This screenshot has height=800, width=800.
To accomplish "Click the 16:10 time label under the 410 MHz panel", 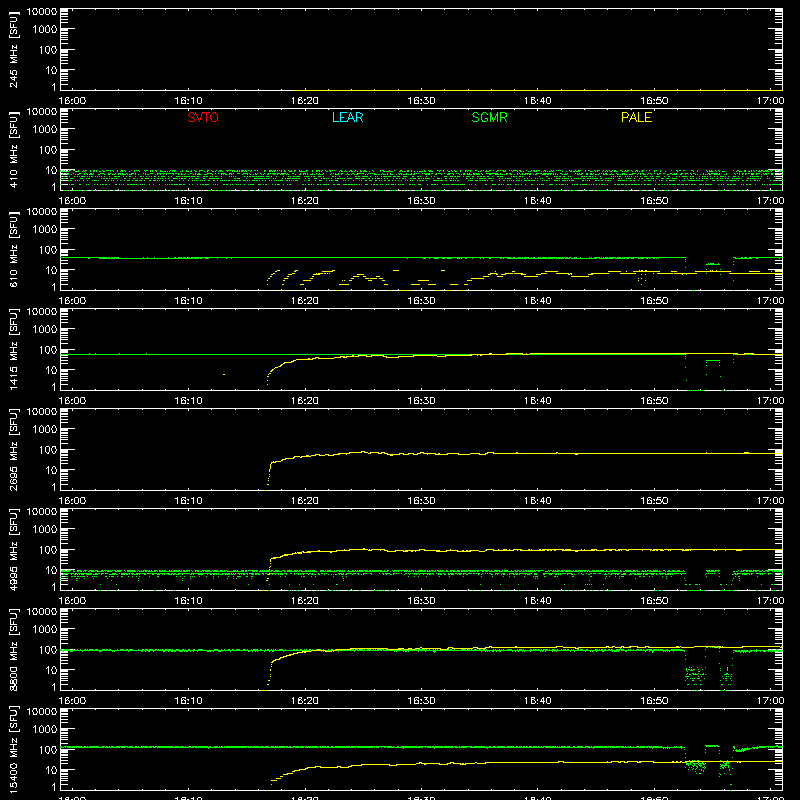I will (x=189, y=201).
